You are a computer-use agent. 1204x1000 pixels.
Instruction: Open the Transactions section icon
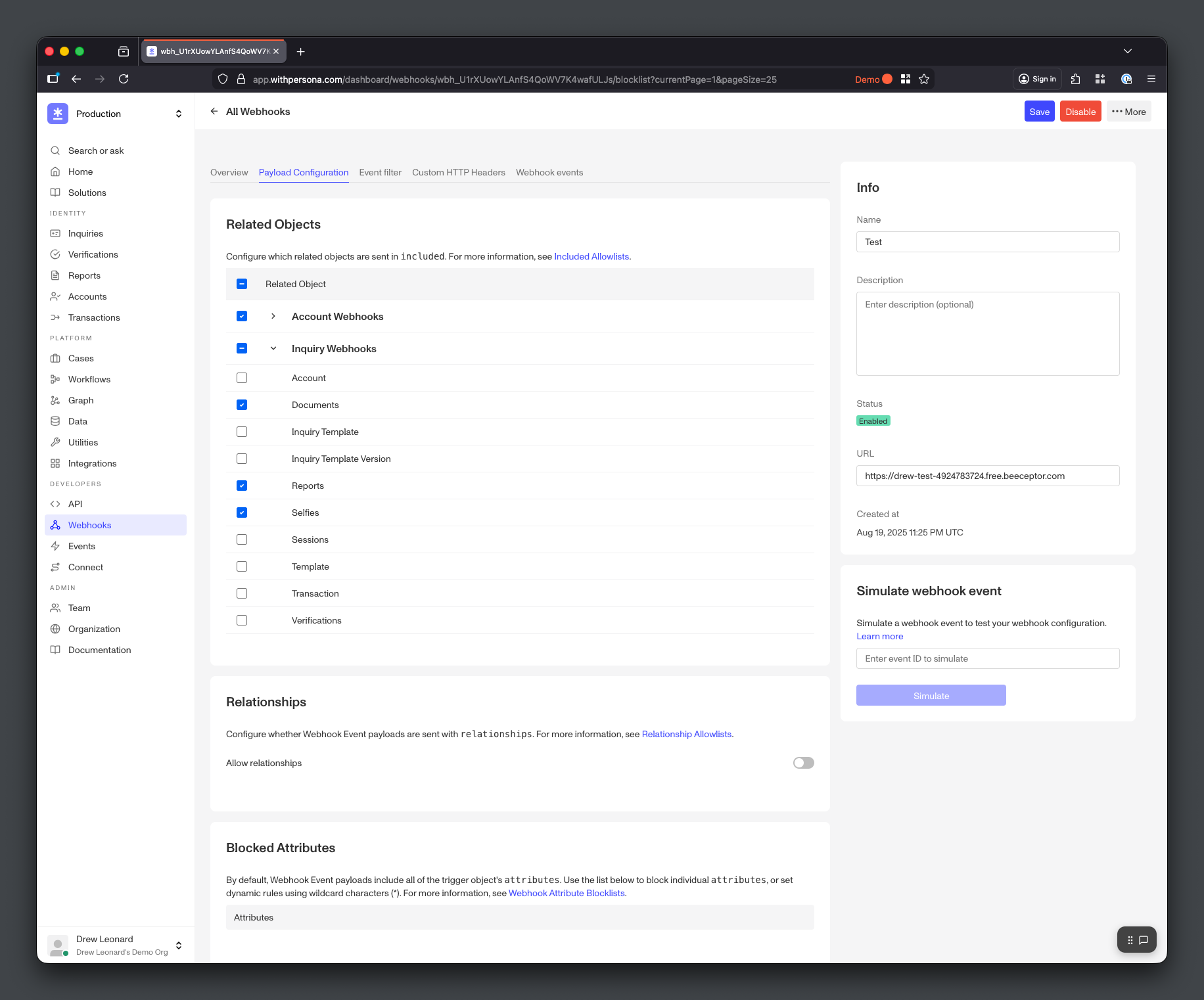coord(56,317)
